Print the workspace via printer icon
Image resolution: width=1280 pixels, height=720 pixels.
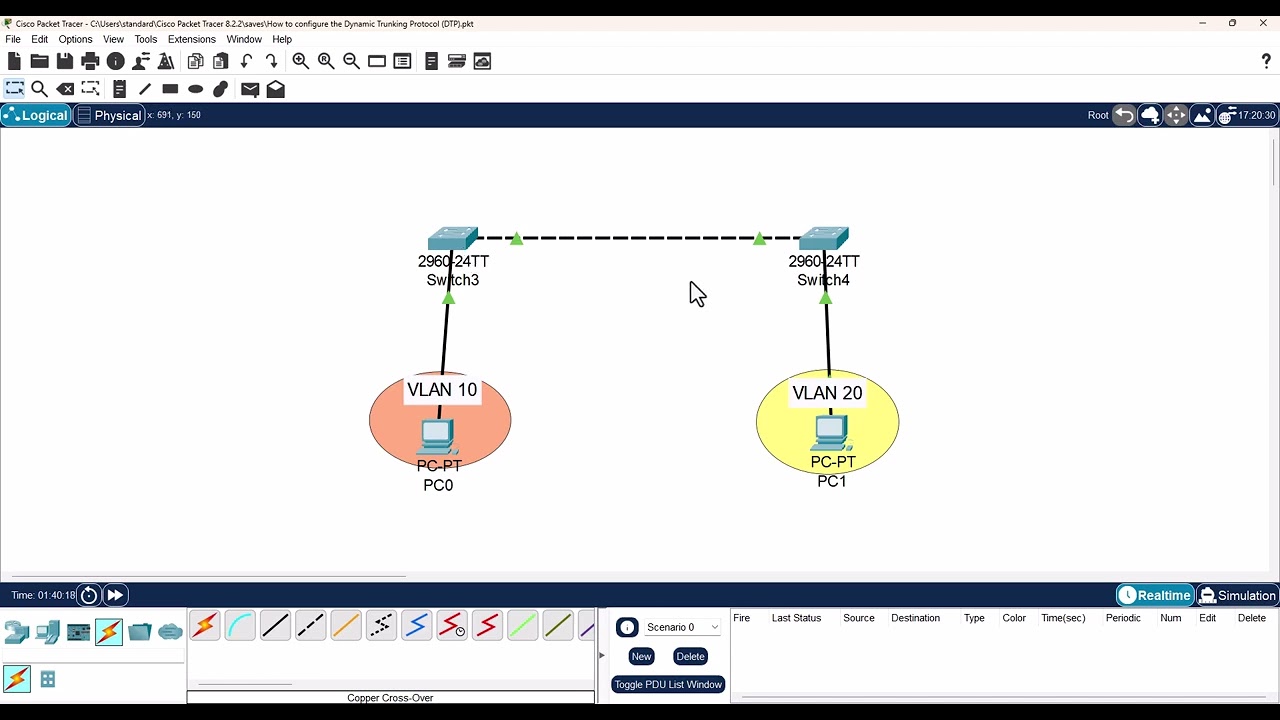(x=90, y=61)
